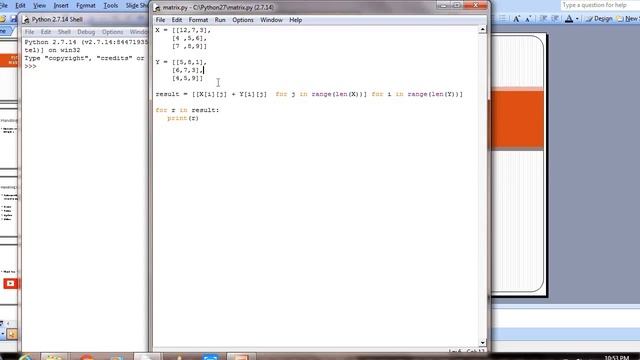The height and width of the screenshot is (360, 640).
Task: Open the Debug menu in Python Shell window
Action: click(x=86, y=32)
